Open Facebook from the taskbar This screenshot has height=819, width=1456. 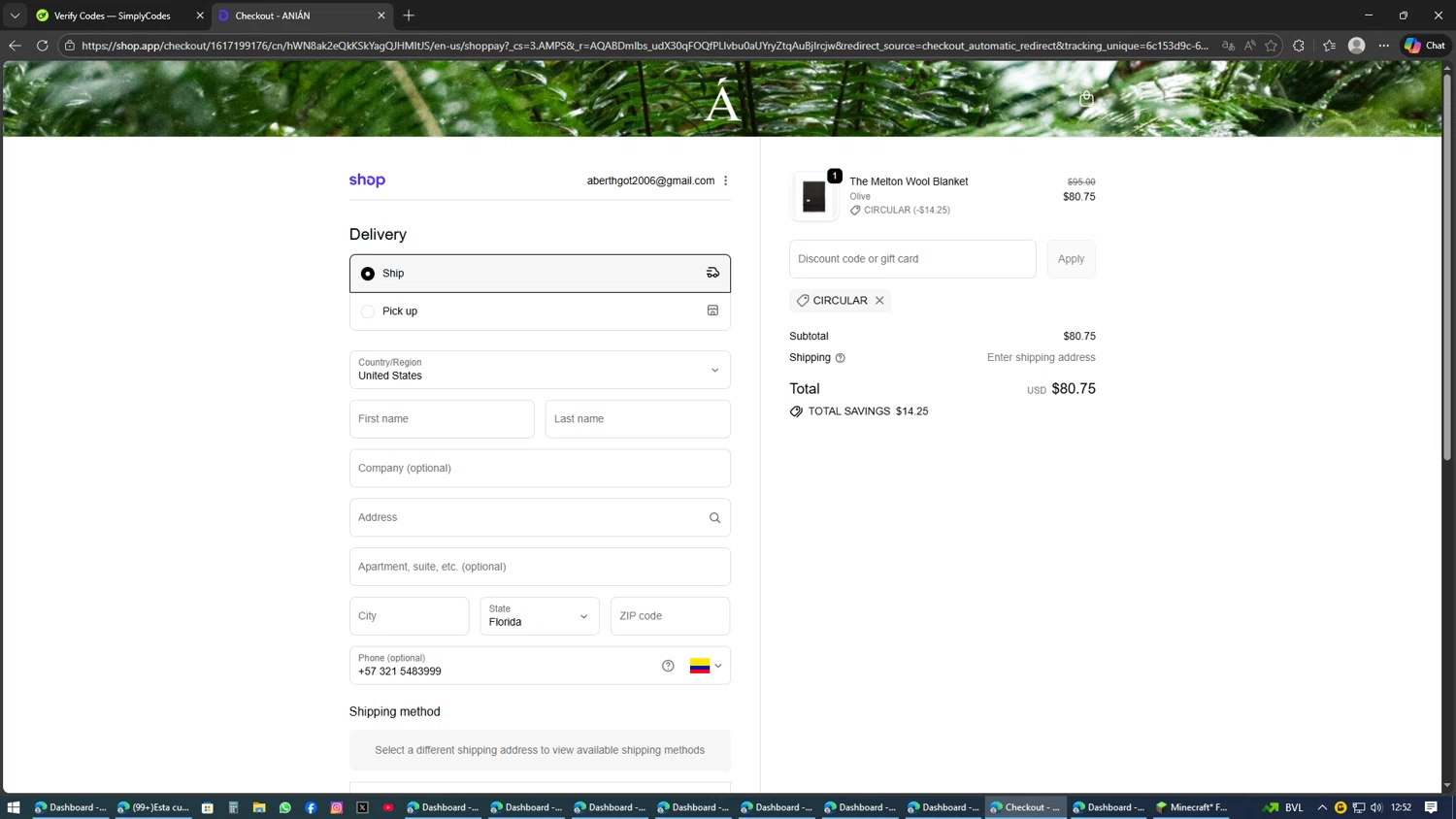(x=311, y=807)
